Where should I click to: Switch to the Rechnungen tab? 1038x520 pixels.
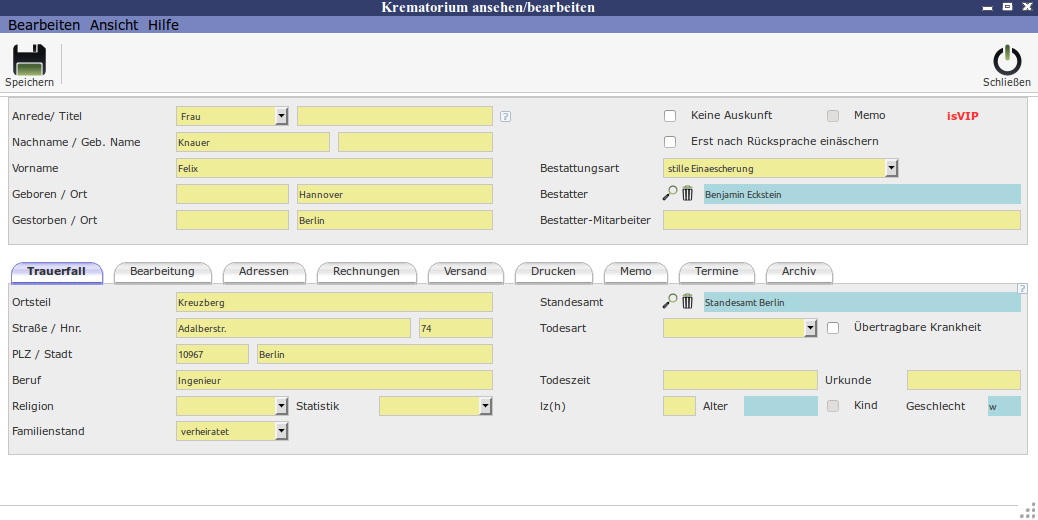coord(366,272)
